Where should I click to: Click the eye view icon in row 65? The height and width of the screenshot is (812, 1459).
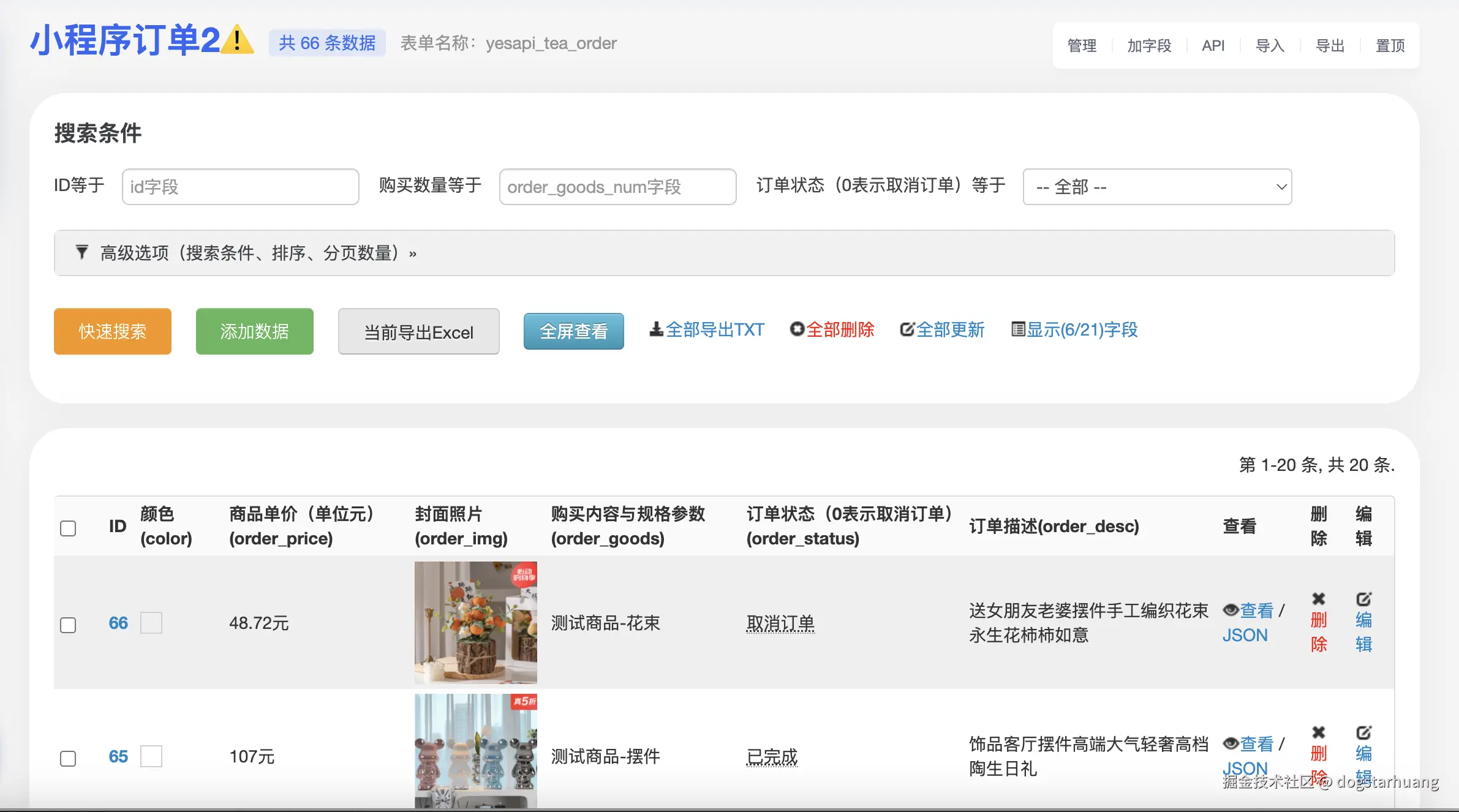pyautogui.click(x=1231, y=743)
